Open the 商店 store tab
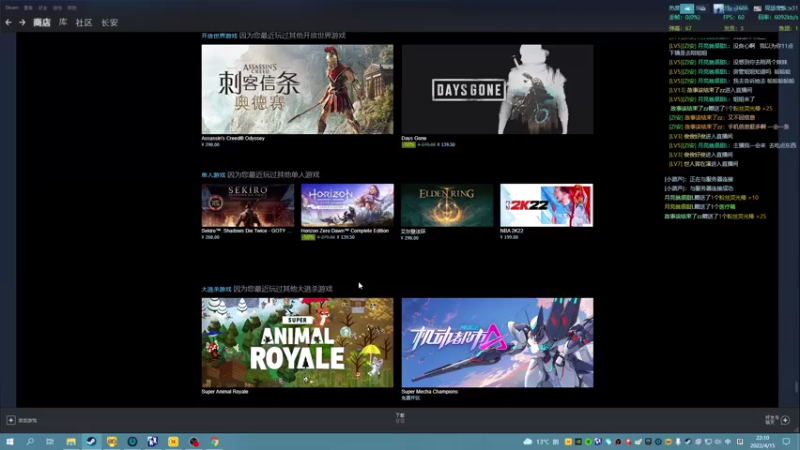The width and height of the screenshot is (800, 450). point(42,22)
